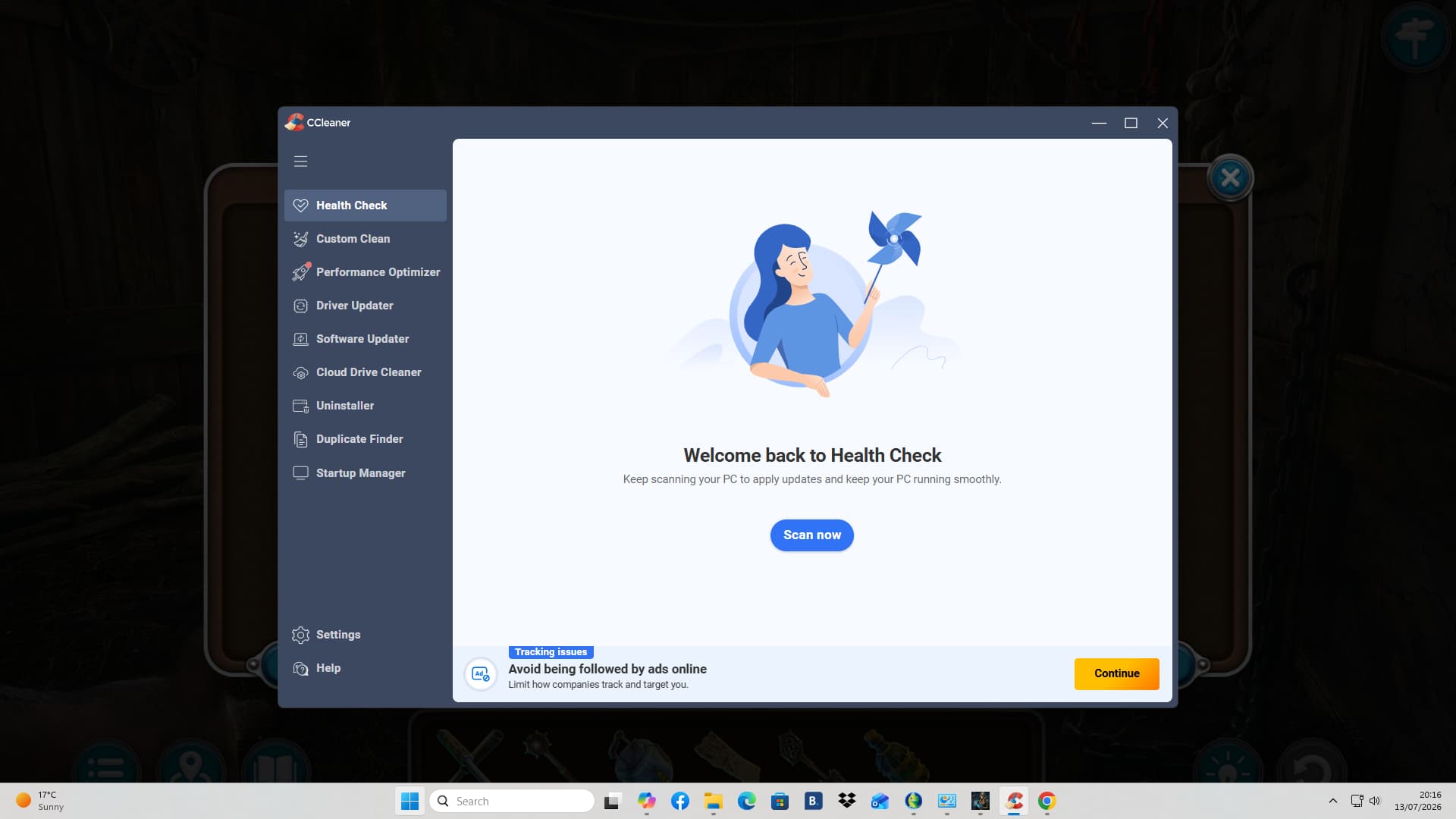Click the game's map pin icon
This screenshot has height=819, width=1456.
(x=190, y=764)
